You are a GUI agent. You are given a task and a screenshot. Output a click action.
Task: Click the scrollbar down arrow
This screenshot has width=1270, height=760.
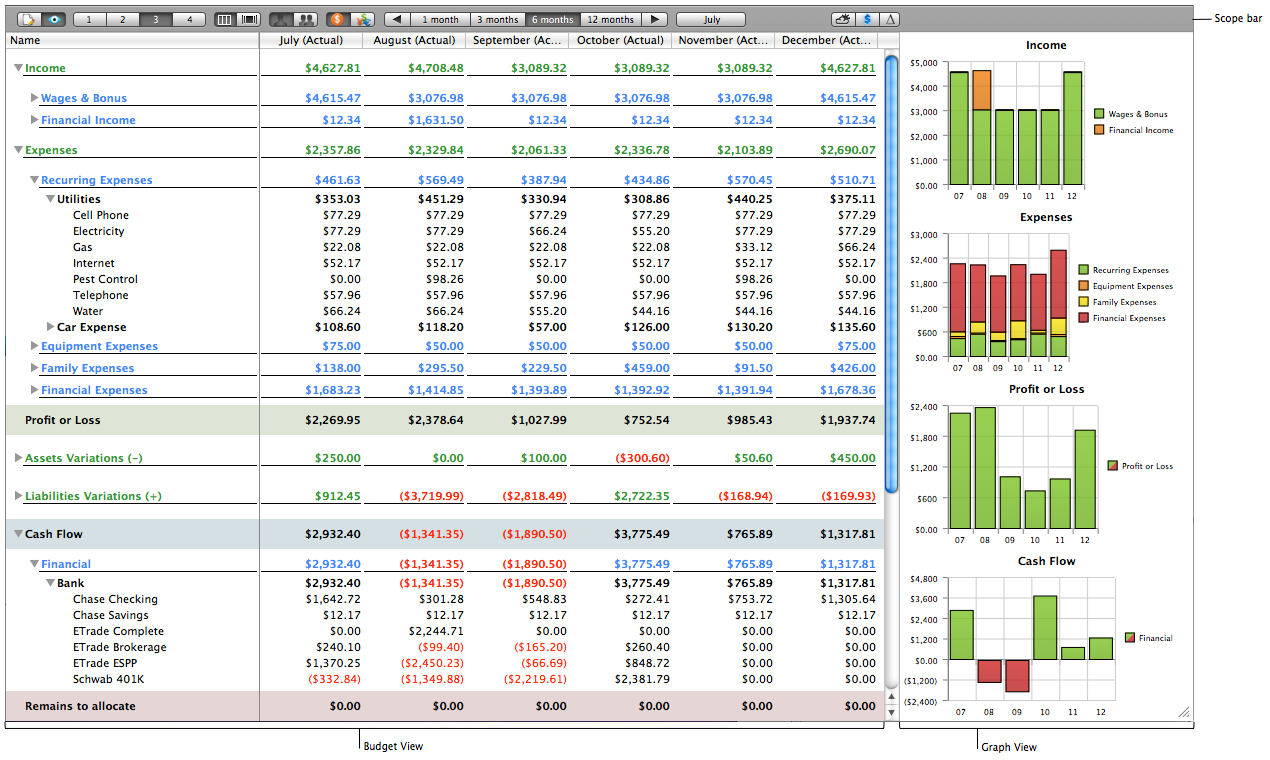(892, 712)
